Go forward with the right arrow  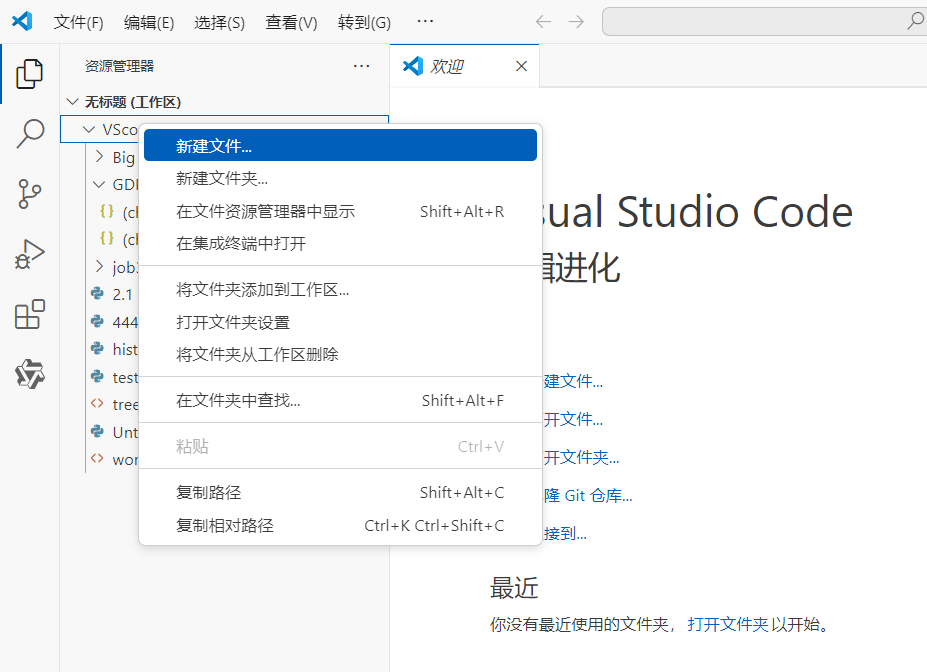tap(576, 22)
